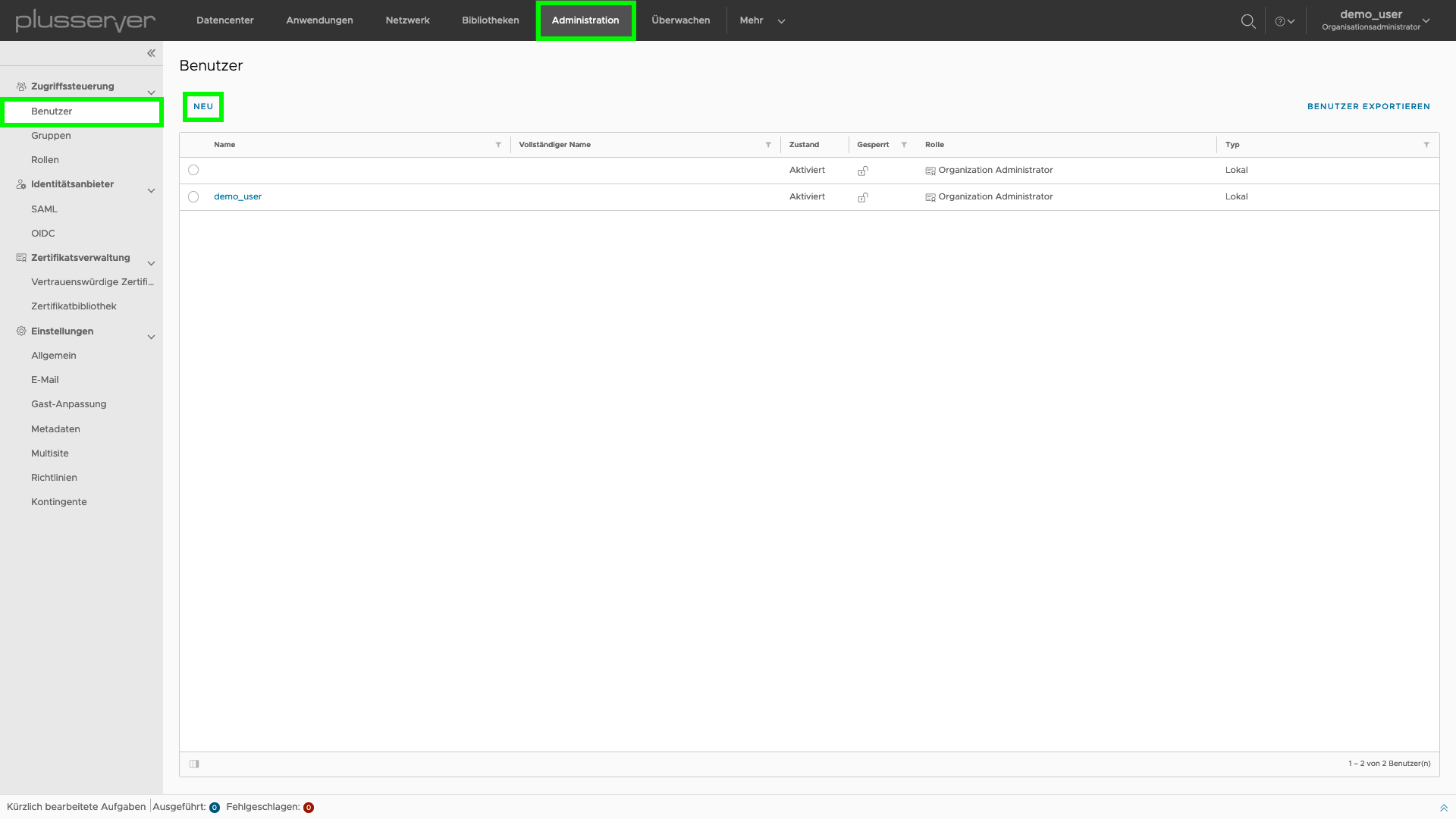Click the Gesperrt column filter icon

(905, 144)
